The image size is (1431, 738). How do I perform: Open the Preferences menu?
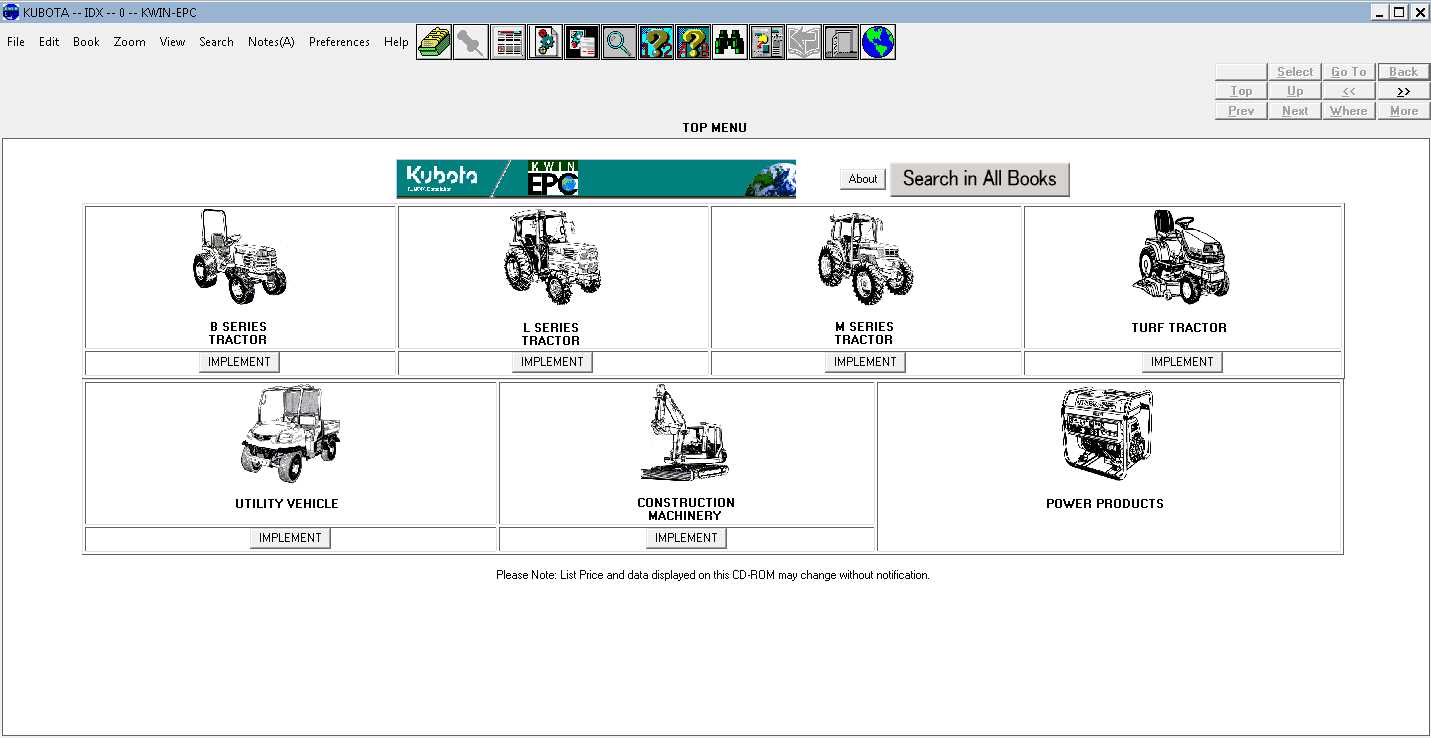tap(339, 42)
